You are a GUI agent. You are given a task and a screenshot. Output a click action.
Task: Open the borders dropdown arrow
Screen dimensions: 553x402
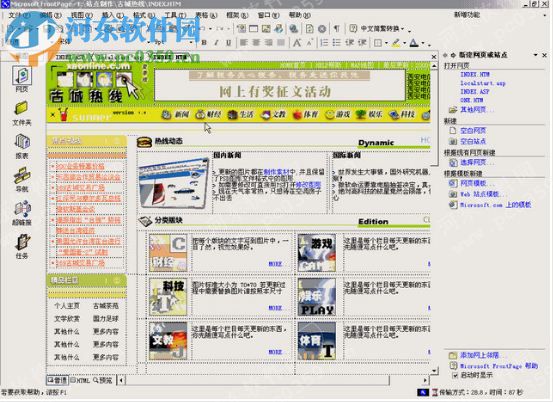click(x=386, y=43)
